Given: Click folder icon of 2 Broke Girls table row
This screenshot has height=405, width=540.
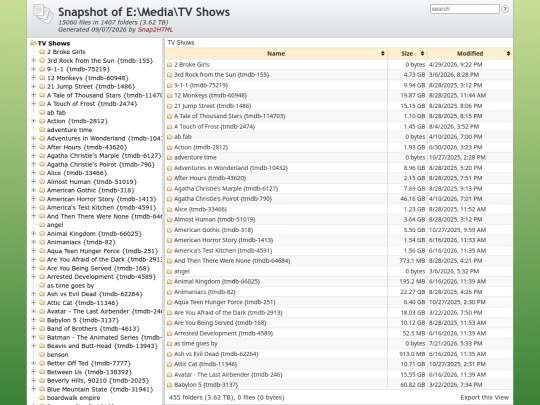Looking at the screenshot, I should tap(169, 64).
